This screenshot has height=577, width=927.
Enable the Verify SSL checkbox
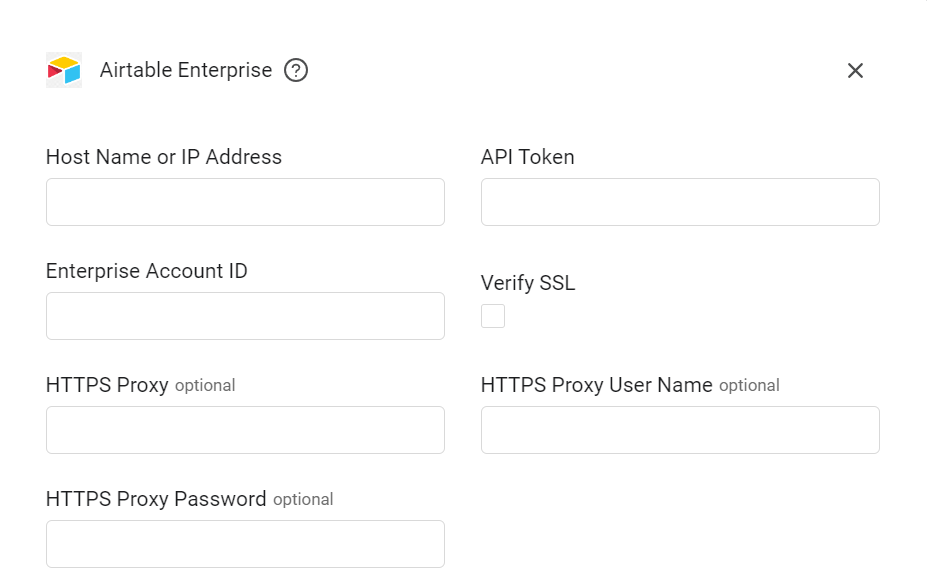[492, 316]
